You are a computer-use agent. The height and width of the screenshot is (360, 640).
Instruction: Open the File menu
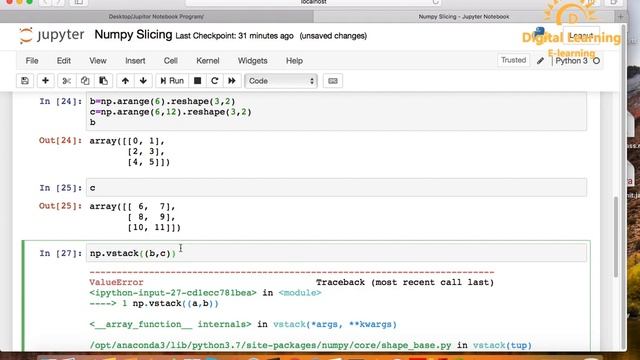coord(32,61)
